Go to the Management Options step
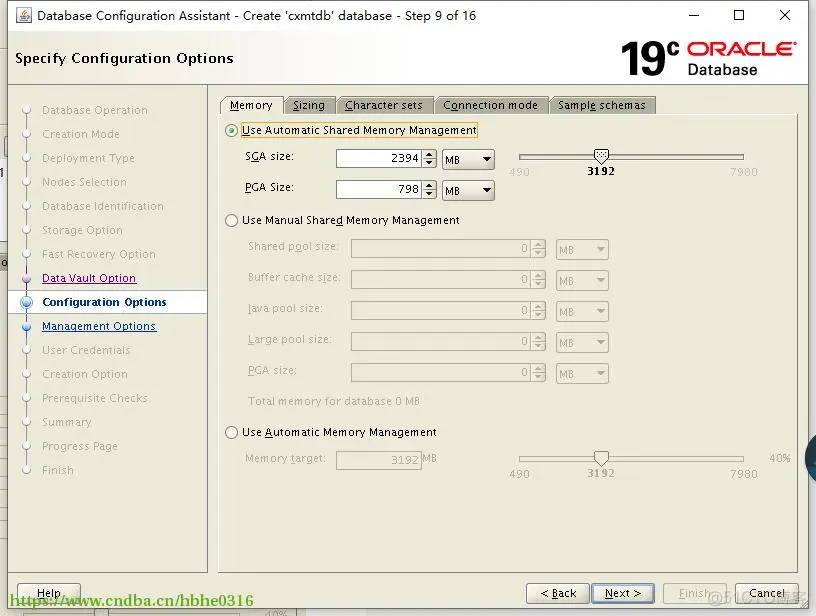This screenshot has width=816, height=616. 99,326
